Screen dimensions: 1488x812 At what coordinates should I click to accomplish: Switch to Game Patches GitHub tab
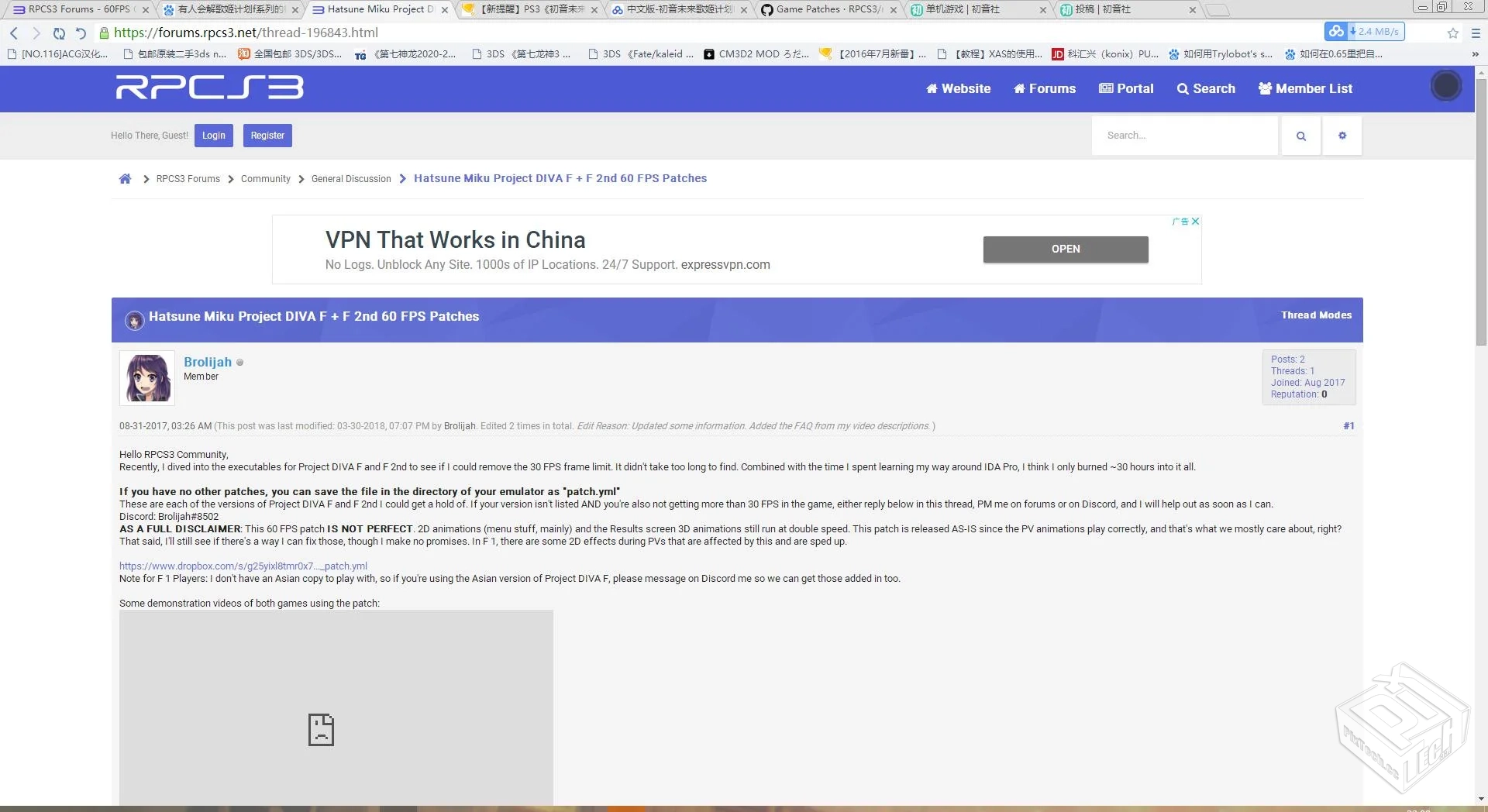coord(826,9)
